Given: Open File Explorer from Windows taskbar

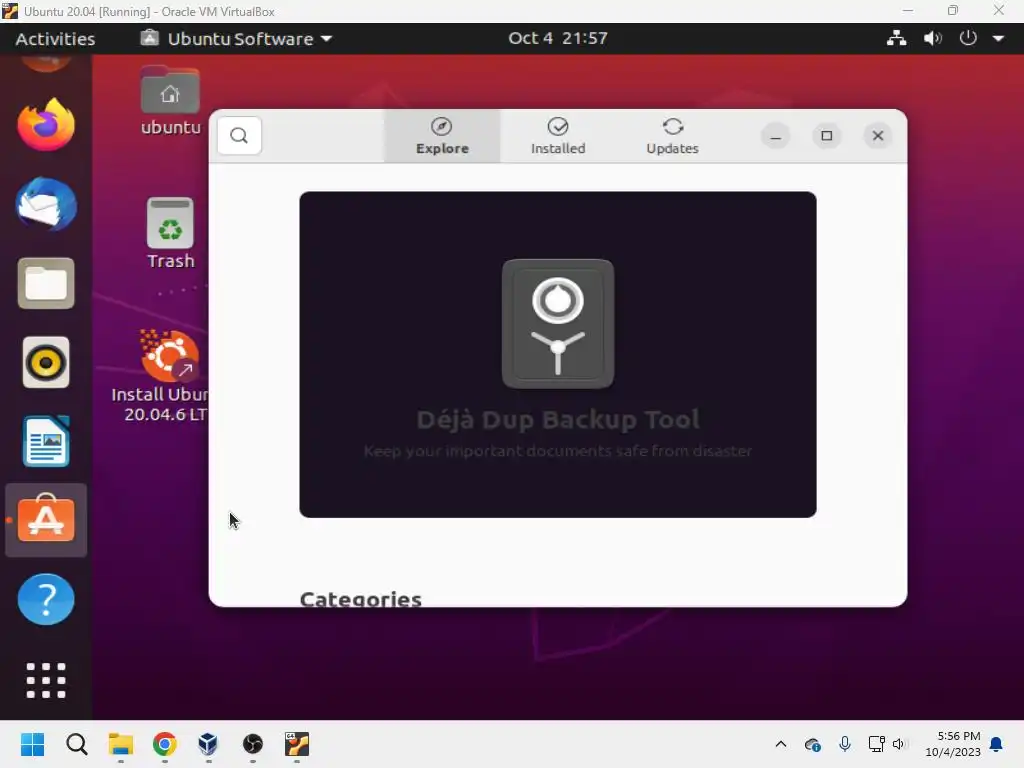Looking at the screenshot, I should tap(121, 744).
